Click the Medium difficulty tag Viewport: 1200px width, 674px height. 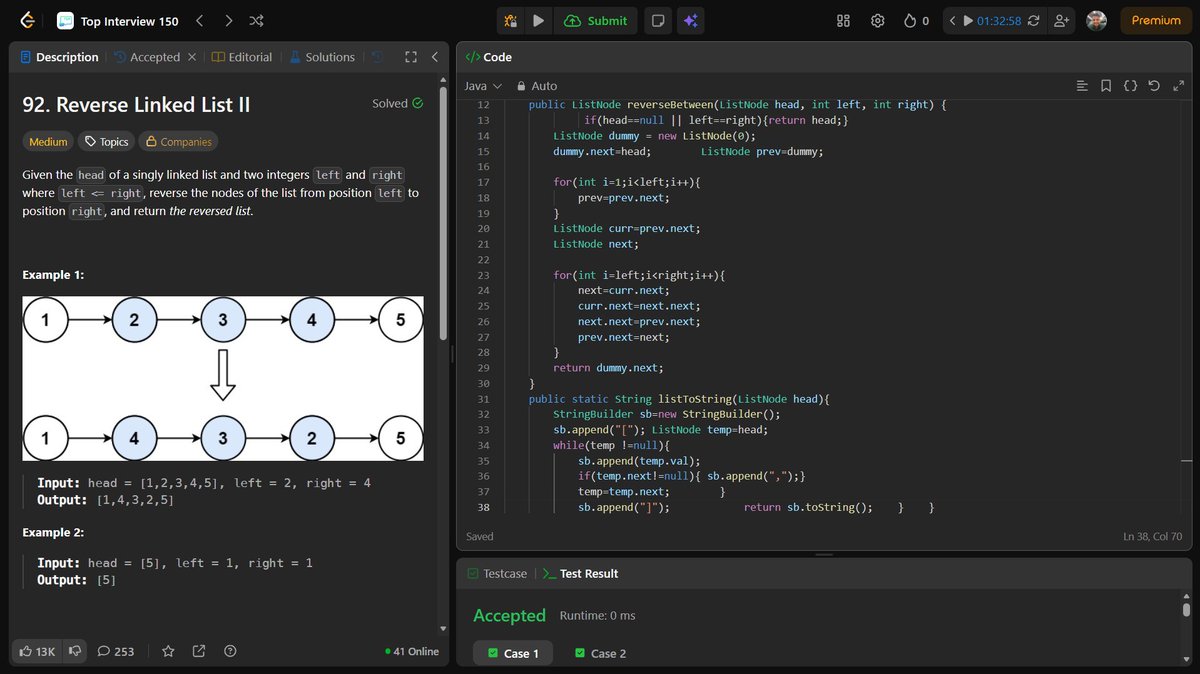[48, 142]
